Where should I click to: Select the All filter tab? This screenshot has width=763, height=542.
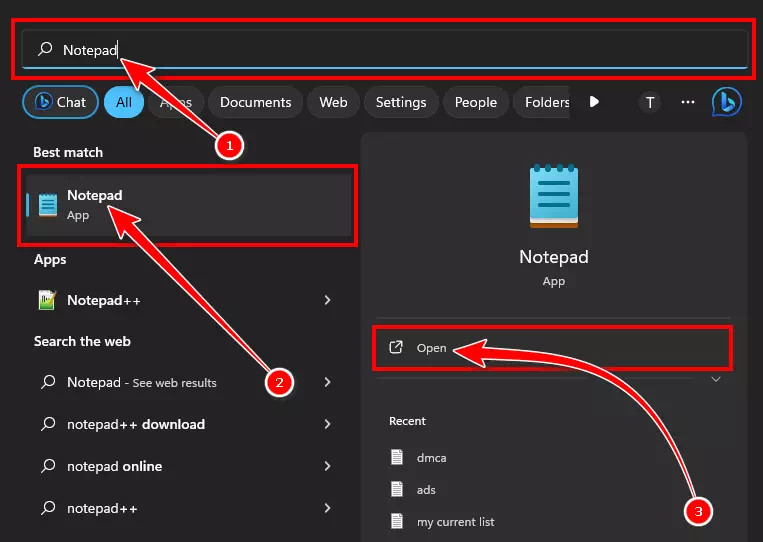(x=124, y=102)
